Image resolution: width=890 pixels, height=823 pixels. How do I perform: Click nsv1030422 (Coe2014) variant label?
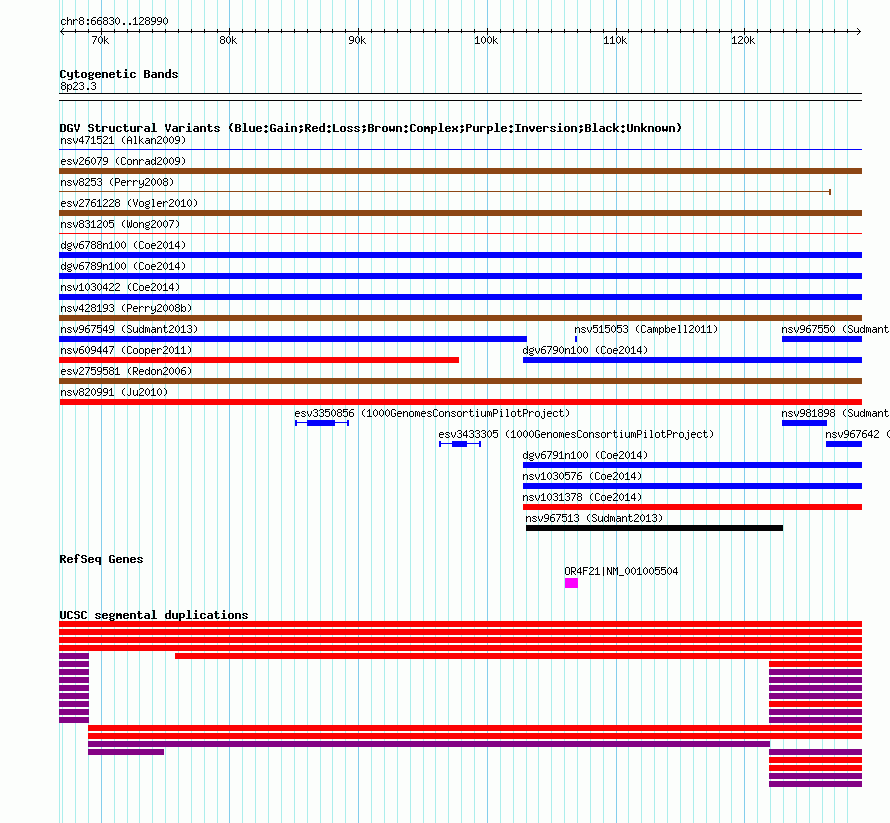(120, 287)
